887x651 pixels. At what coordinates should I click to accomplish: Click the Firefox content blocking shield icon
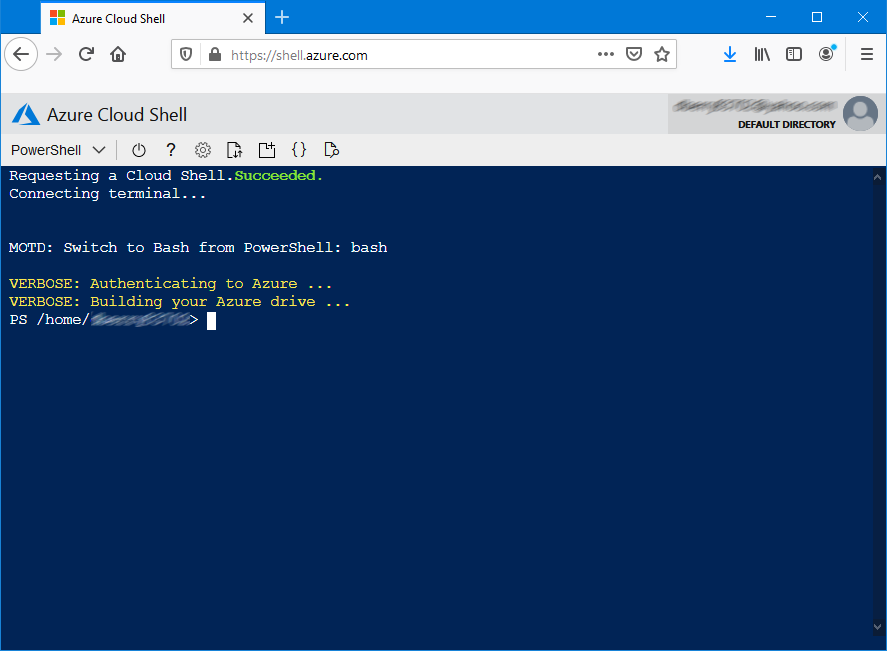coord(186,54)
